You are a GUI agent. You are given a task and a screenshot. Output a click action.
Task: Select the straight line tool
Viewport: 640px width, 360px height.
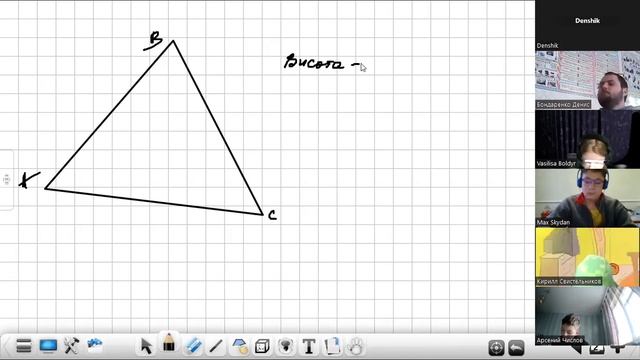216,347
